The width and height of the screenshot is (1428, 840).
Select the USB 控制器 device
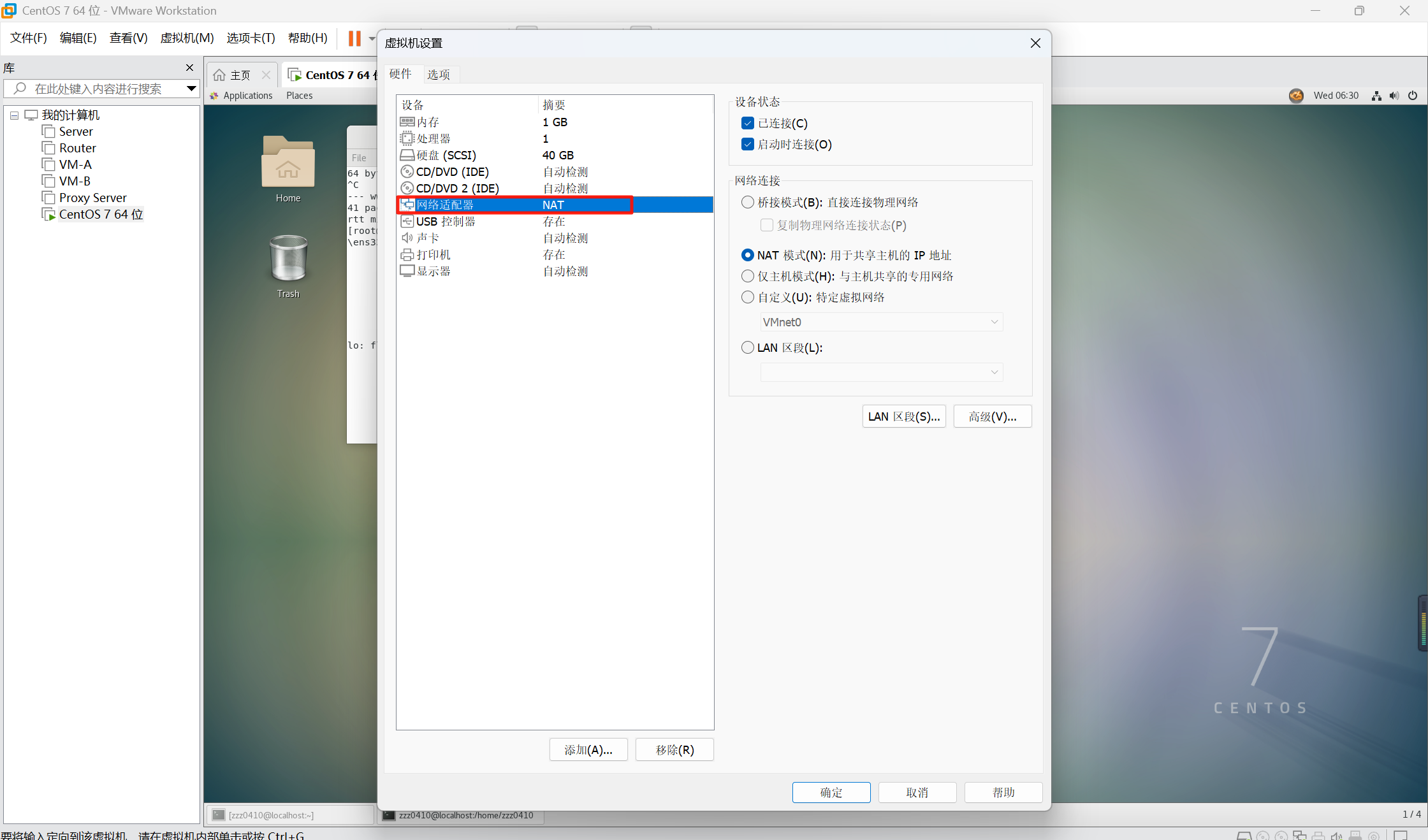(445, 221)
